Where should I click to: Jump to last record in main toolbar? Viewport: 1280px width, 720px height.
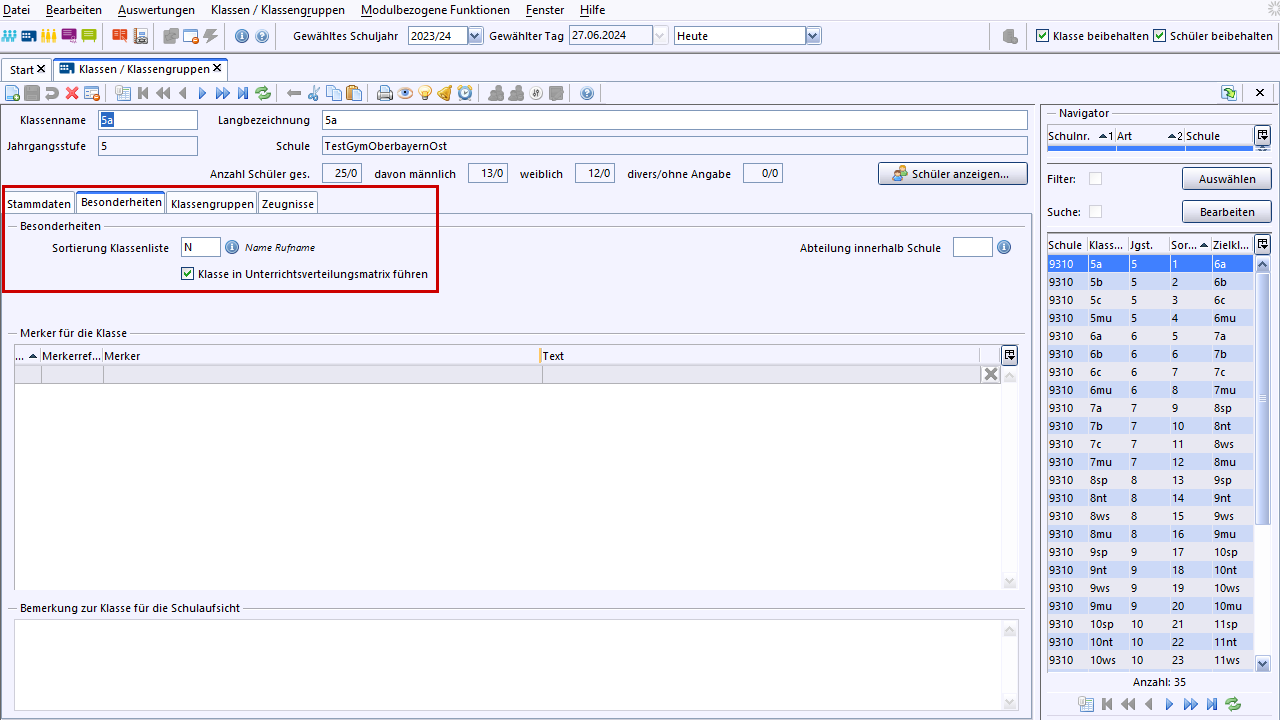click(242, 93)
